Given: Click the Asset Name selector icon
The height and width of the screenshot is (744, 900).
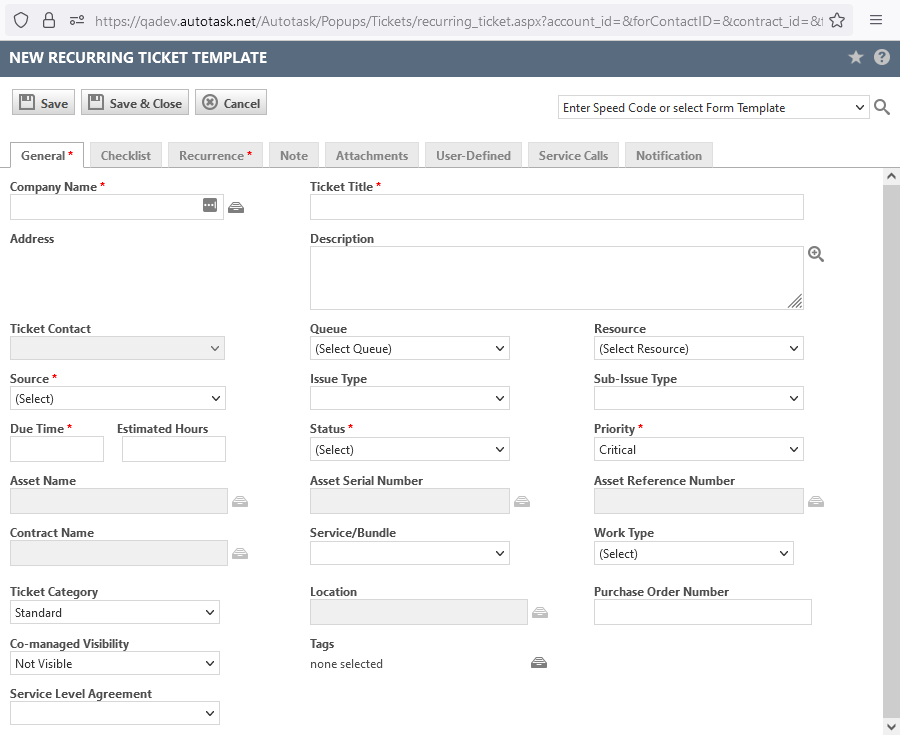Looking at the screenshot, I should 240,502.
